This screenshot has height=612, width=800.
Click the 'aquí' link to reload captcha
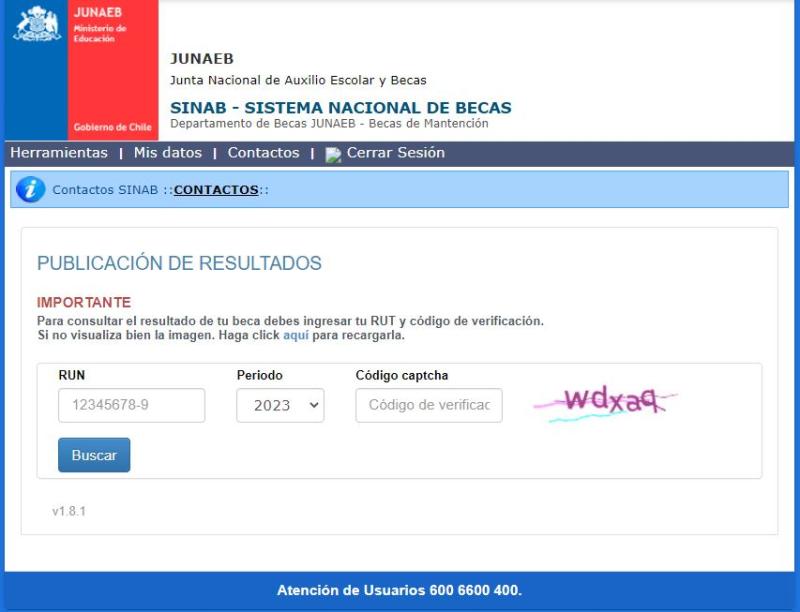point(295,335)
